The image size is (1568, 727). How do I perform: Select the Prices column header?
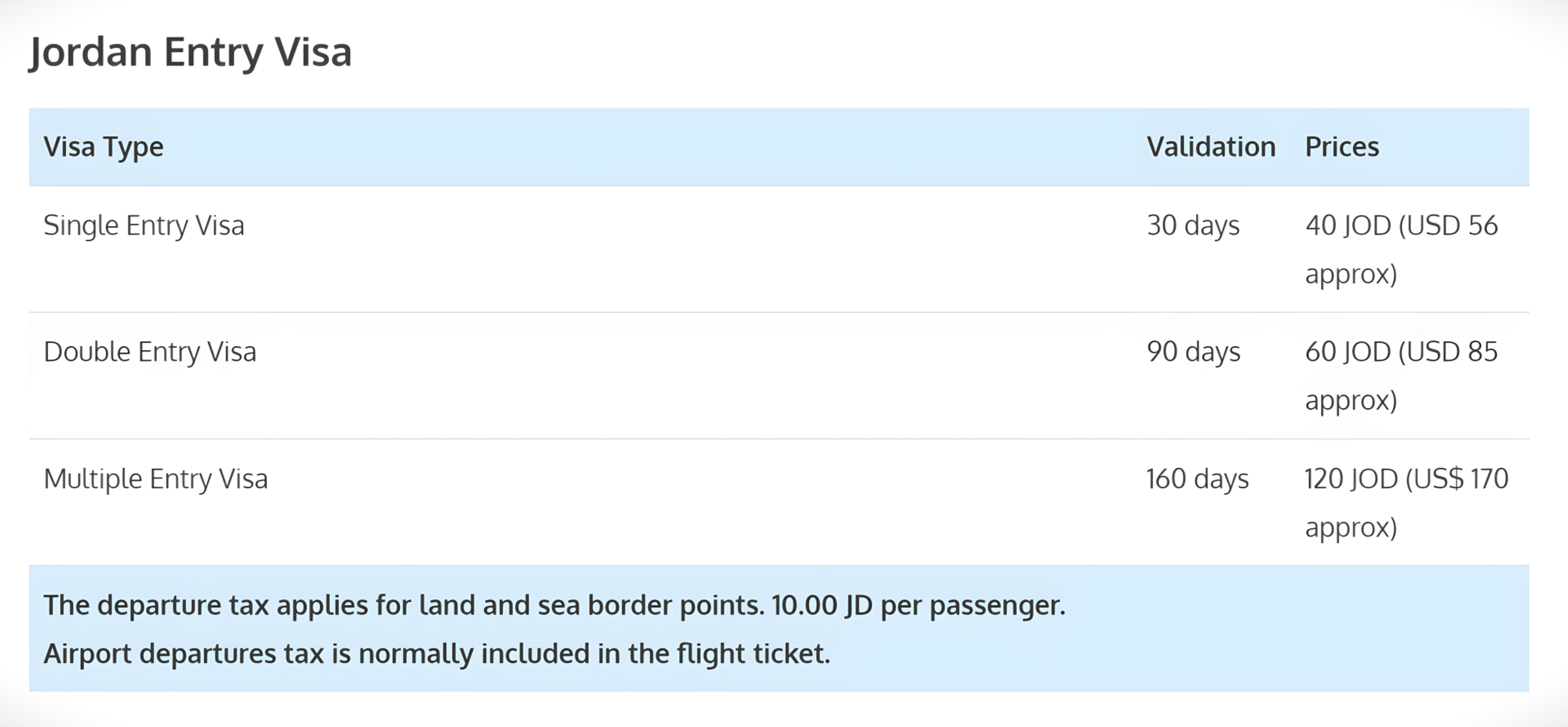pyautogui.click(x=1342, y=147)
